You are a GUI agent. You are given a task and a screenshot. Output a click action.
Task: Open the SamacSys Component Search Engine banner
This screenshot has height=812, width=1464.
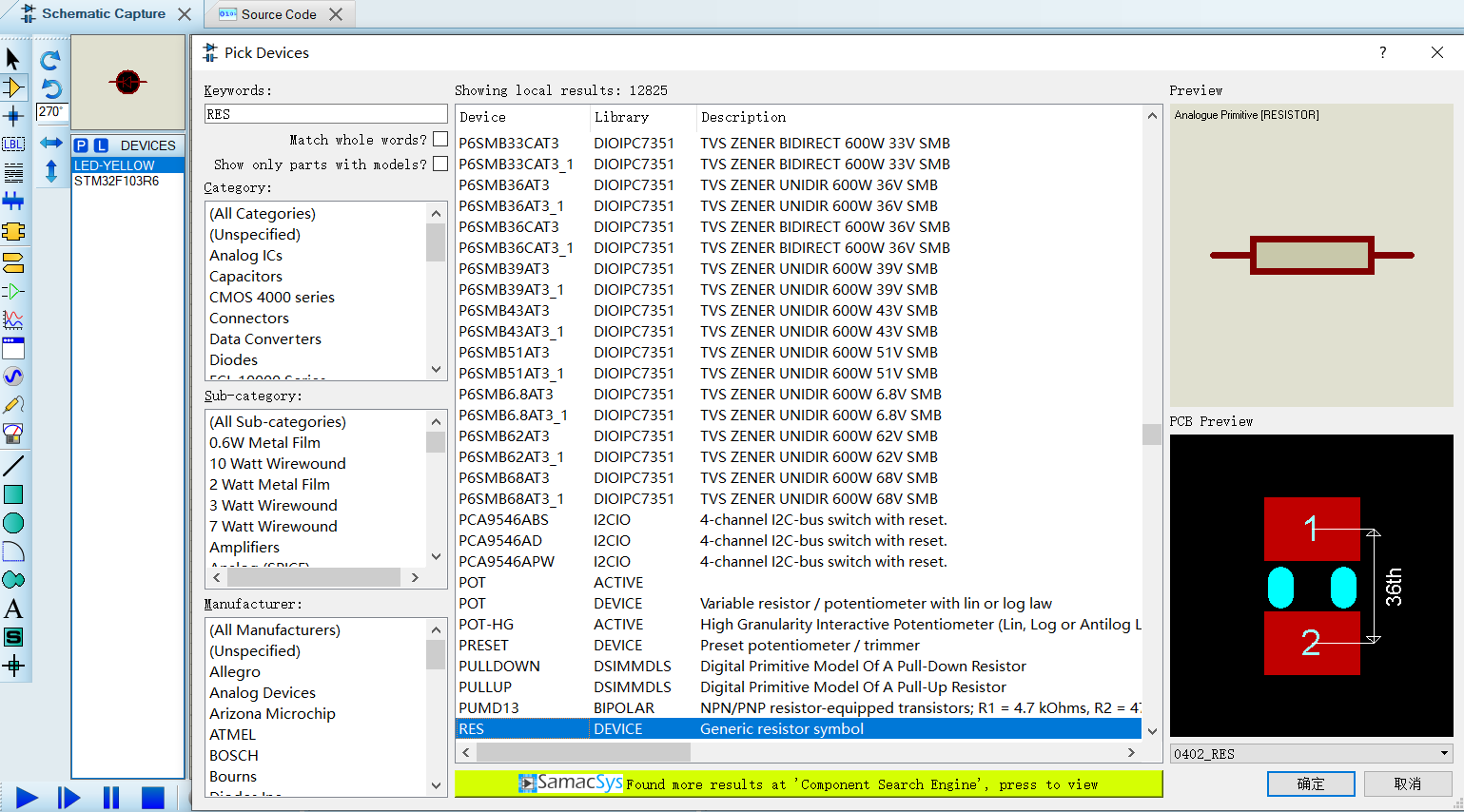[809, 783]
